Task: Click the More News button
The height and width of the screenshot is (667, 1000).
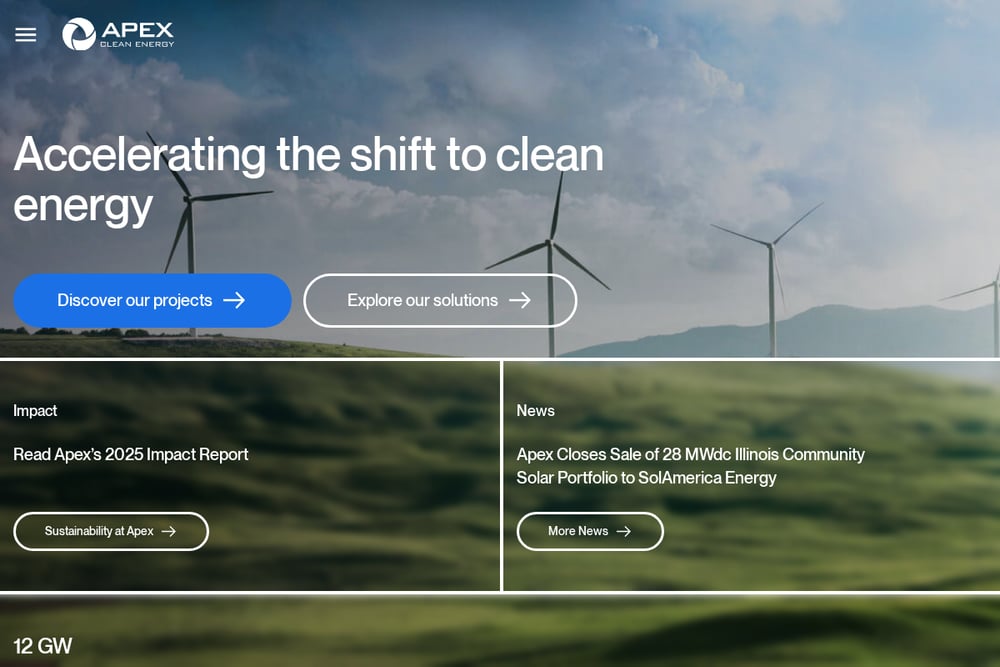Action: pos(590,531)
